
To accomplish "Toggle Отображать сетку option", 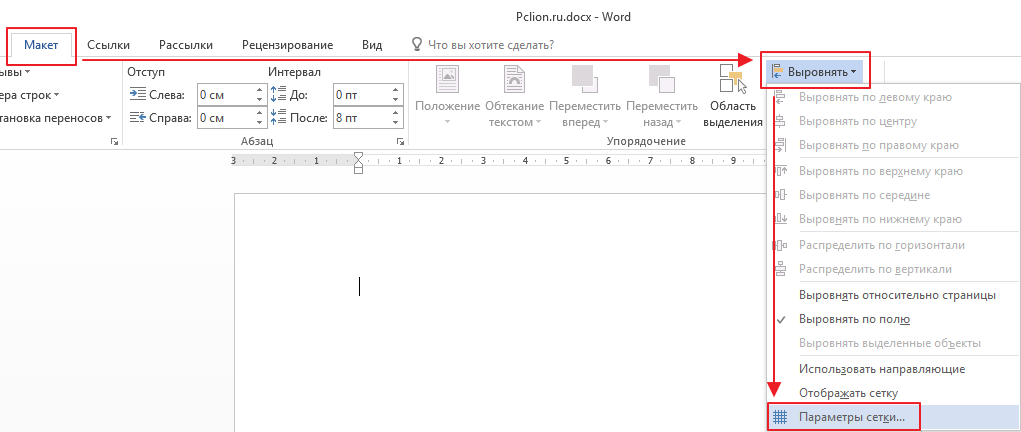I will pyautogui.click(x=848, y=393).
